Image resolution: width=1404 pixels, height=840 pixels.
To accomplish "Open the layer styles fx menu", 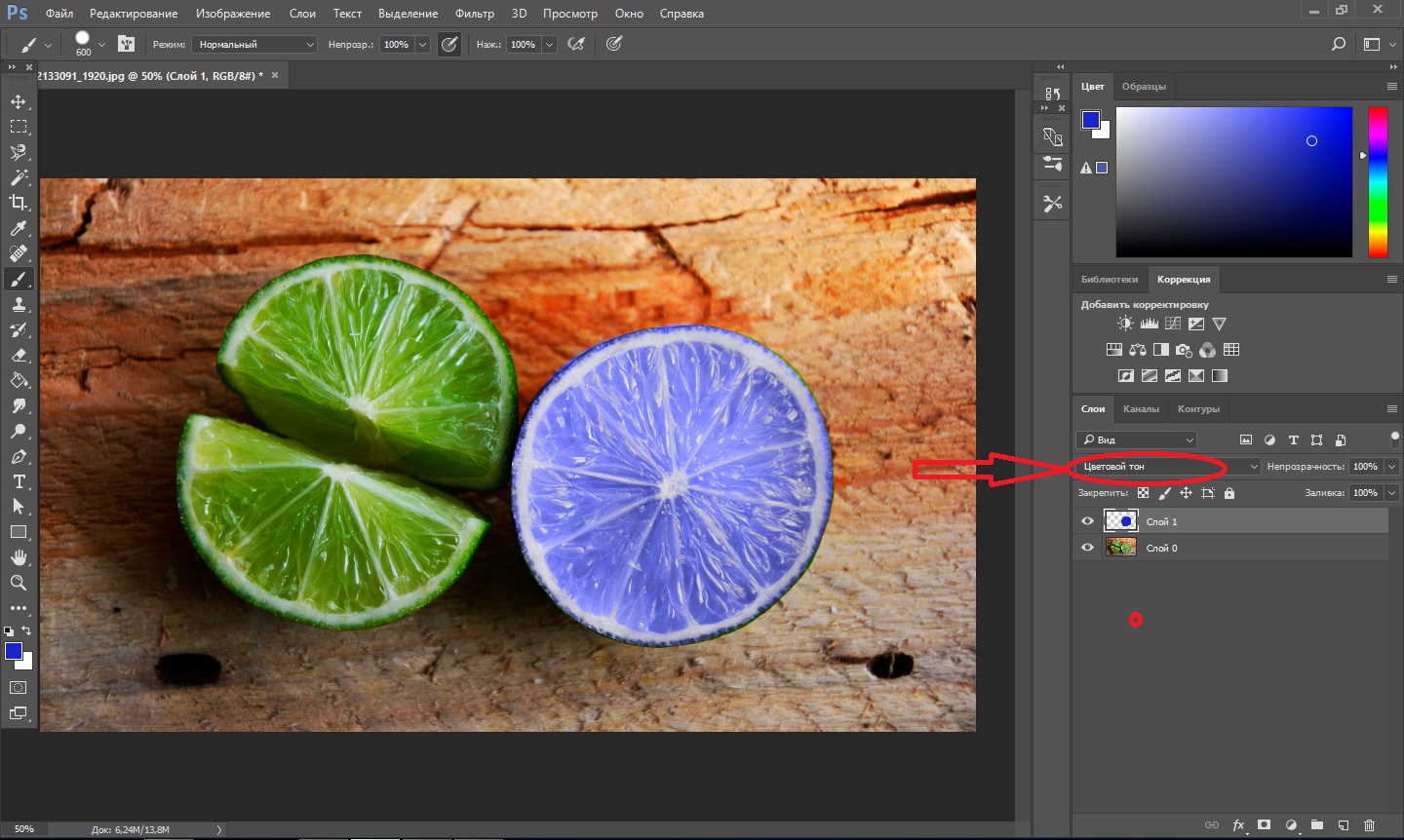I will [x=1238, y=825].
